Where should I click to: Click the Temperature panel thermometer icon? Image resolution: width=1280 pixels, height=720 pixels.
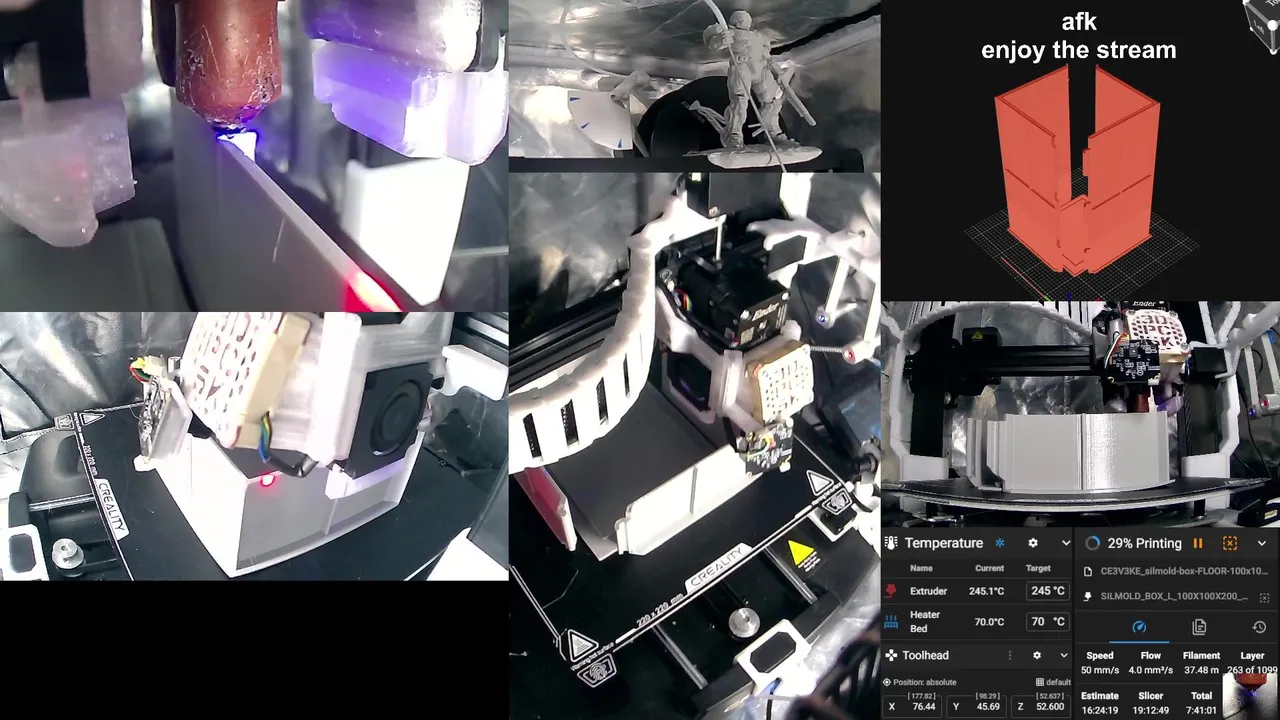(891, 543)
